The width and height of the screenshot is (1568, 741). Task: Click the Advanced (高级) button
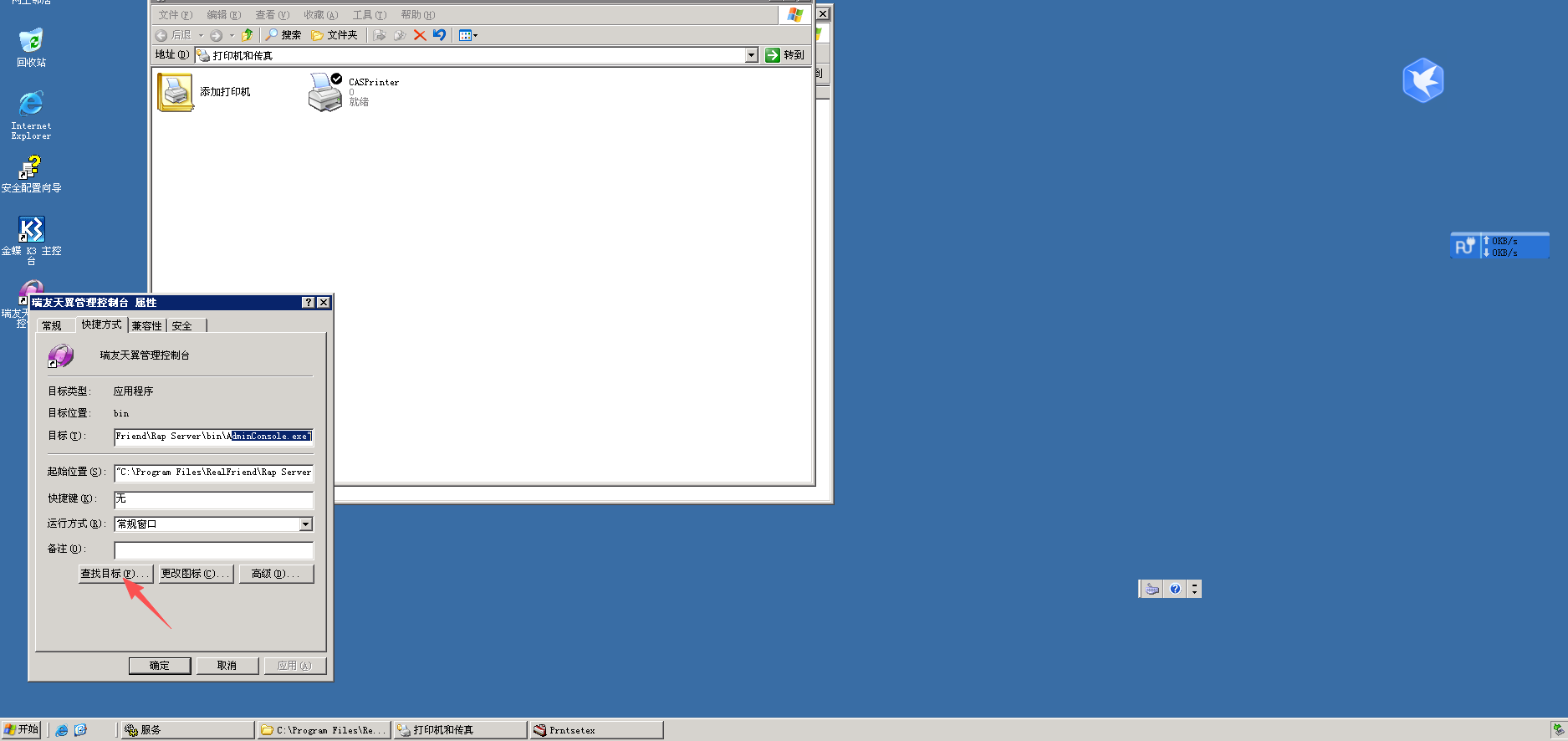click(x=276, y=574)
